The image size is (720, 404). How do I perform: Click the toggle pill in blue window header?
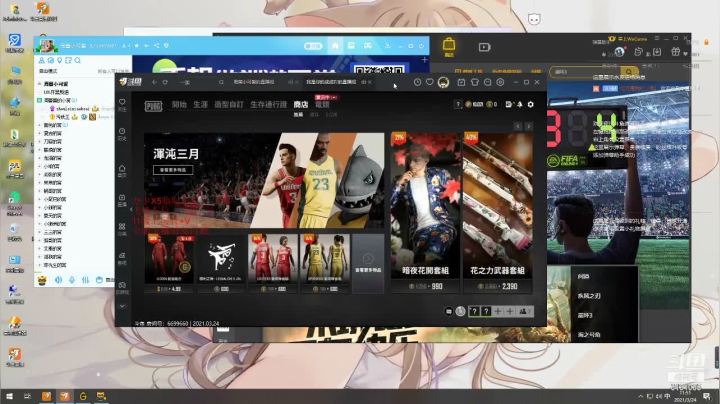tap(313, 46)
